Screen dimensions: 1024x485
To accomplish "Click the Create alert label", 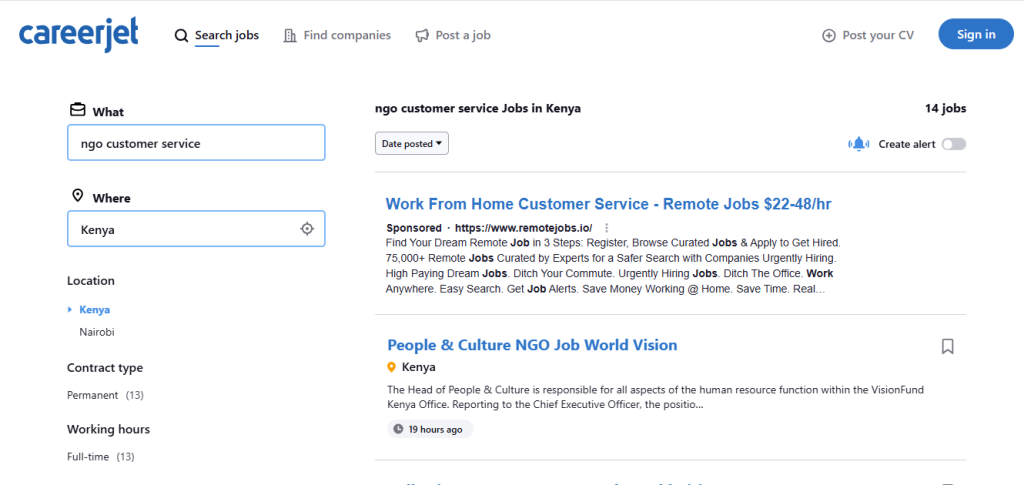I will coord(906,144).
